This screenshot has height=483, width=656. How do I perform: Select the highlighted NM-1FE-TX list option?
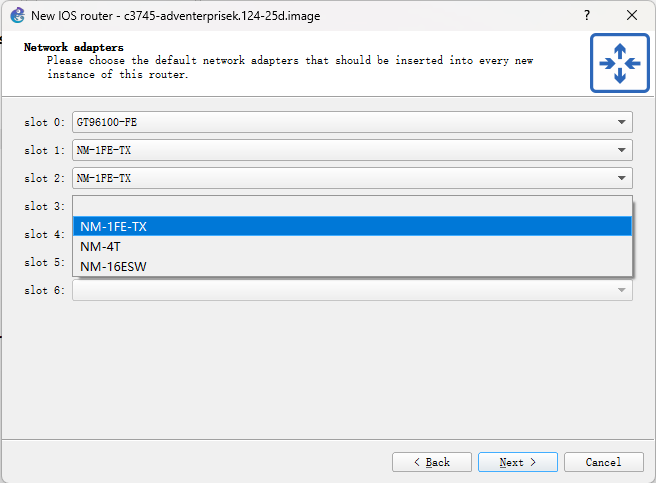[x=352, y=227]
